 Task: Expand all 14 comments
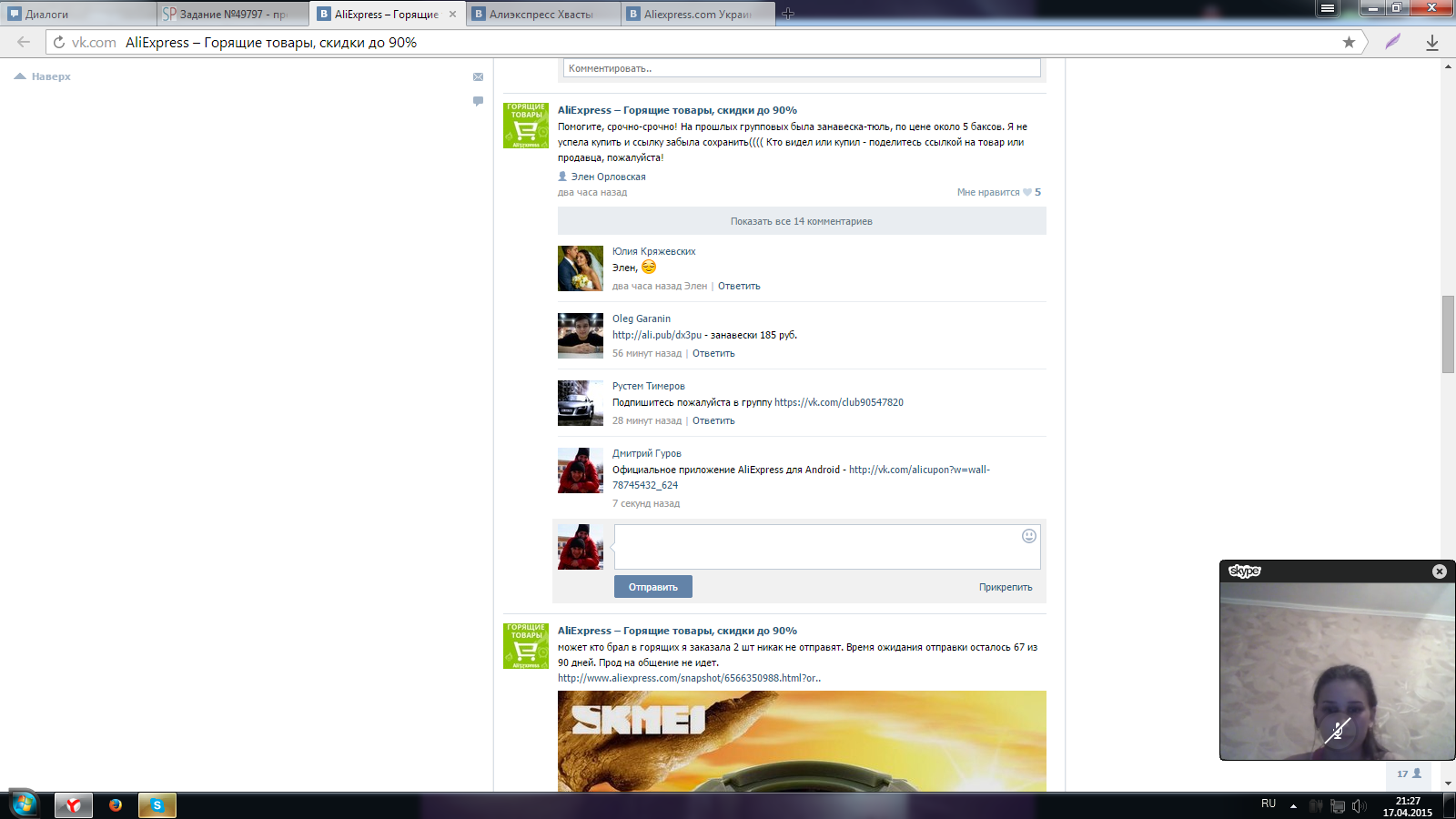click(802, 221)
